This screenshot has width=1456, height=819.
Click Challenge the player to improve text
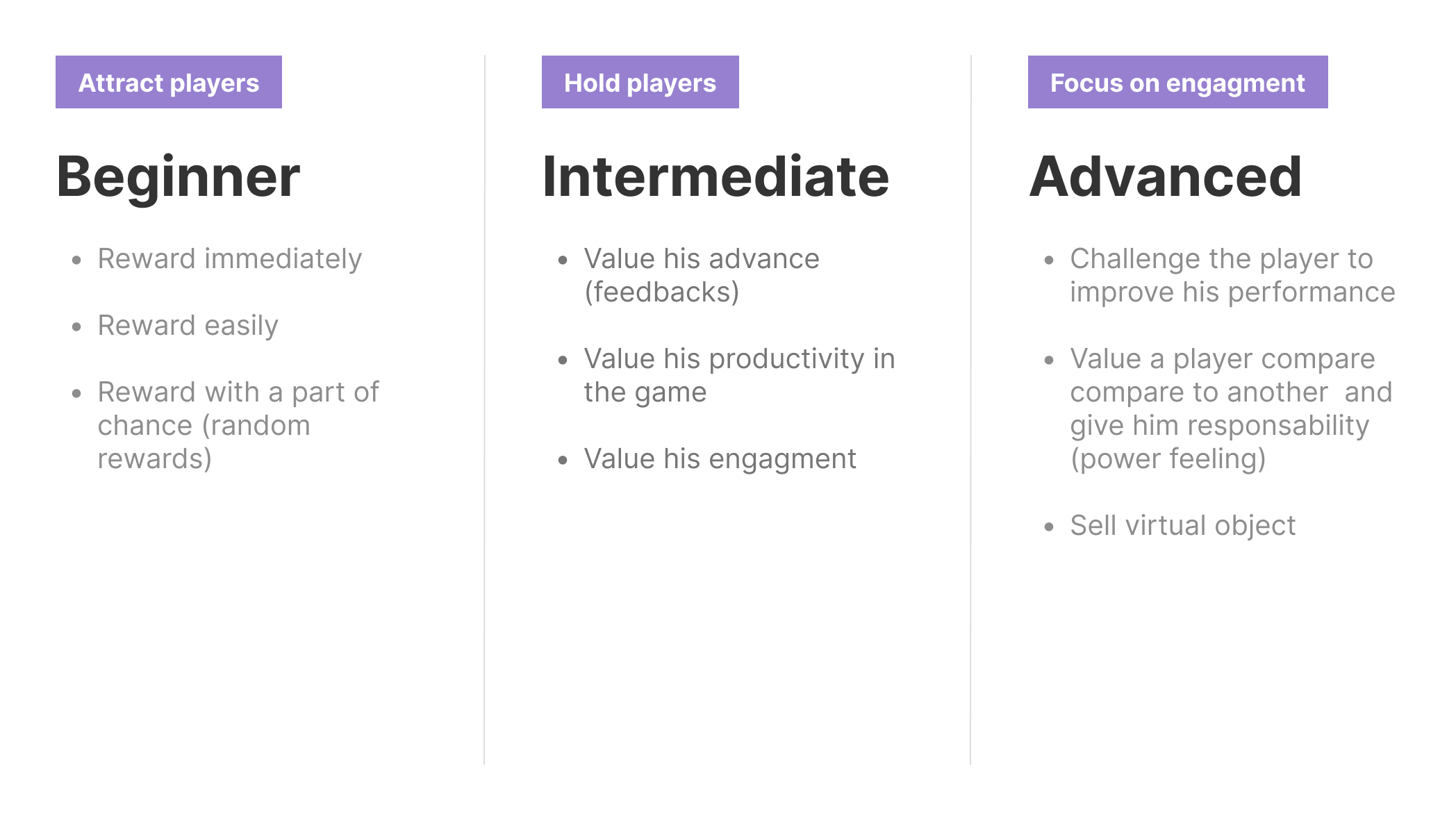point(1232,275)
